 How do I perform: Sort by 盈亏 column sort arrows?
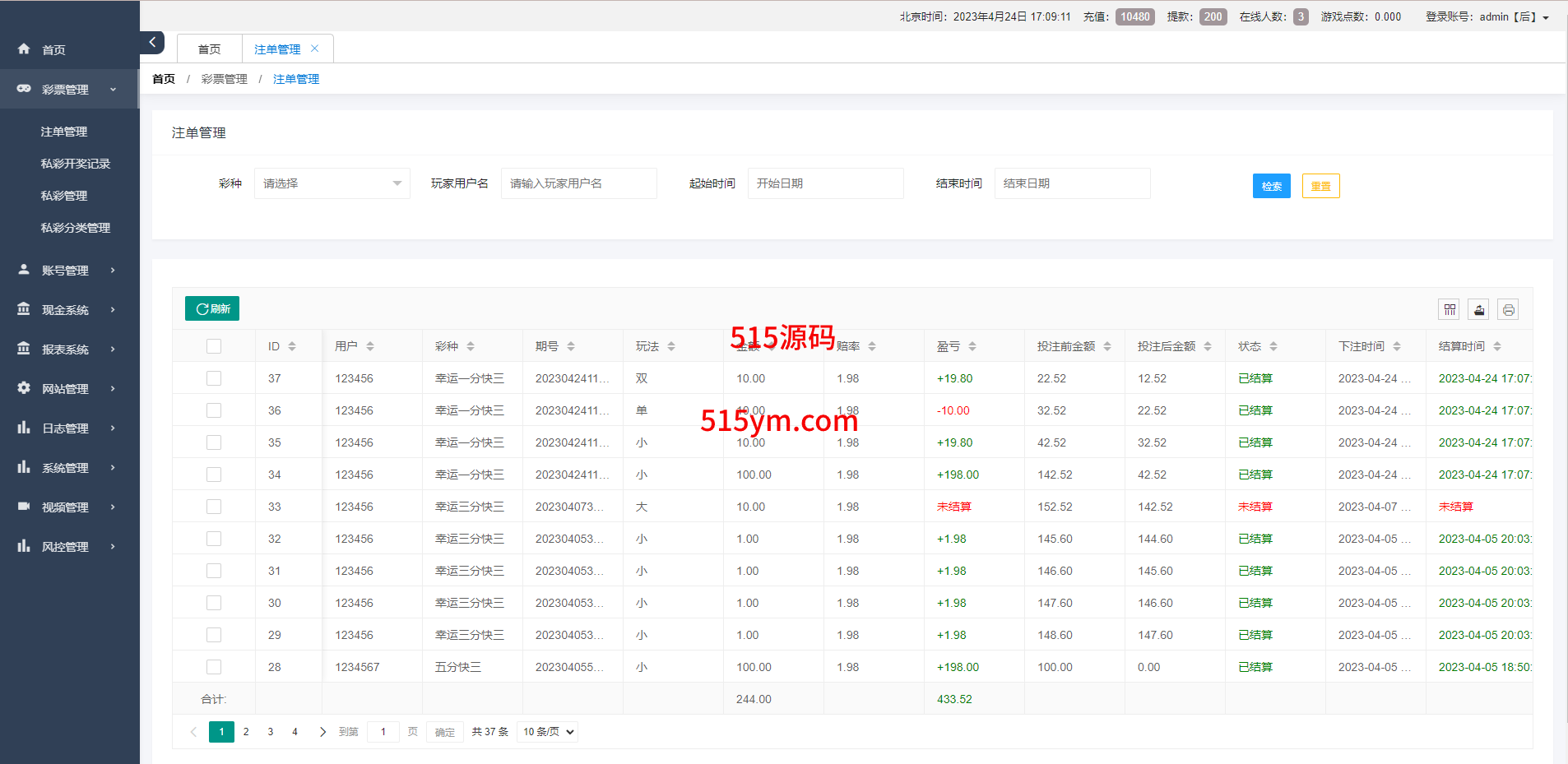point(972,346)
